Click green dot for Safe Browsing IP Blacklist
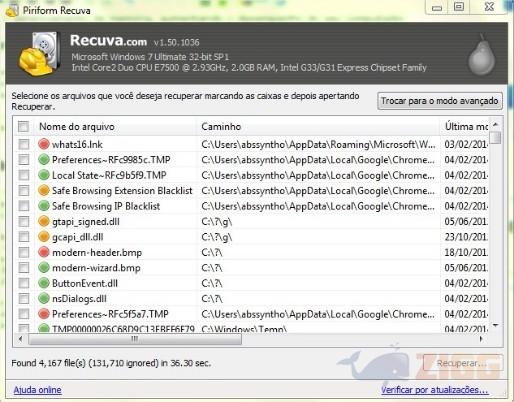The height and width of the screenshot is (402, 514). [x=44, y=206]
